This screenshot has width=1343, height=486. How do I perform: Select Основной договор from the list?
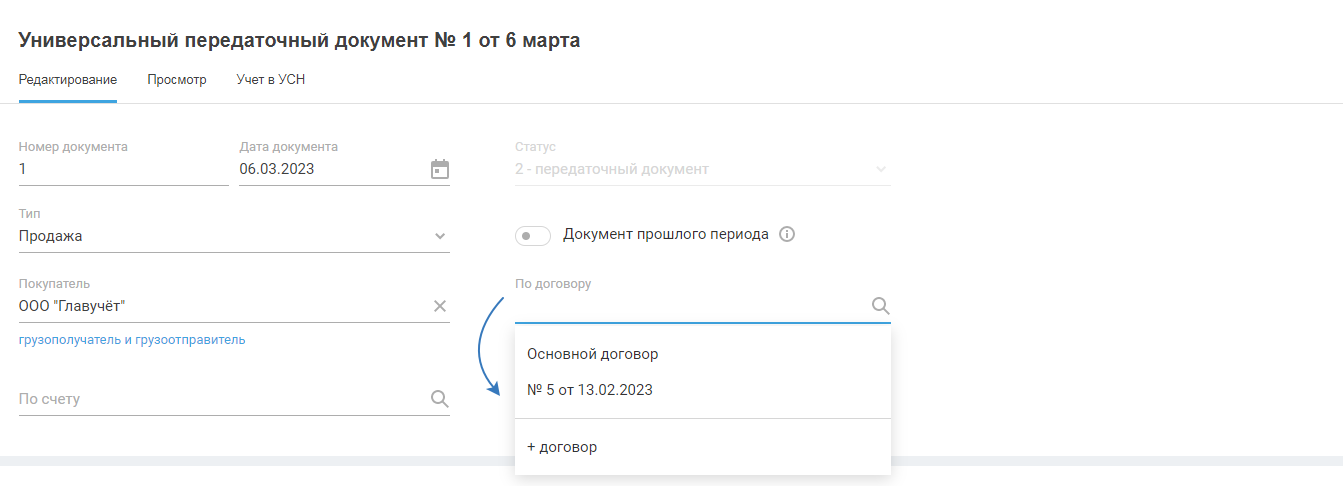click(593, 354)
